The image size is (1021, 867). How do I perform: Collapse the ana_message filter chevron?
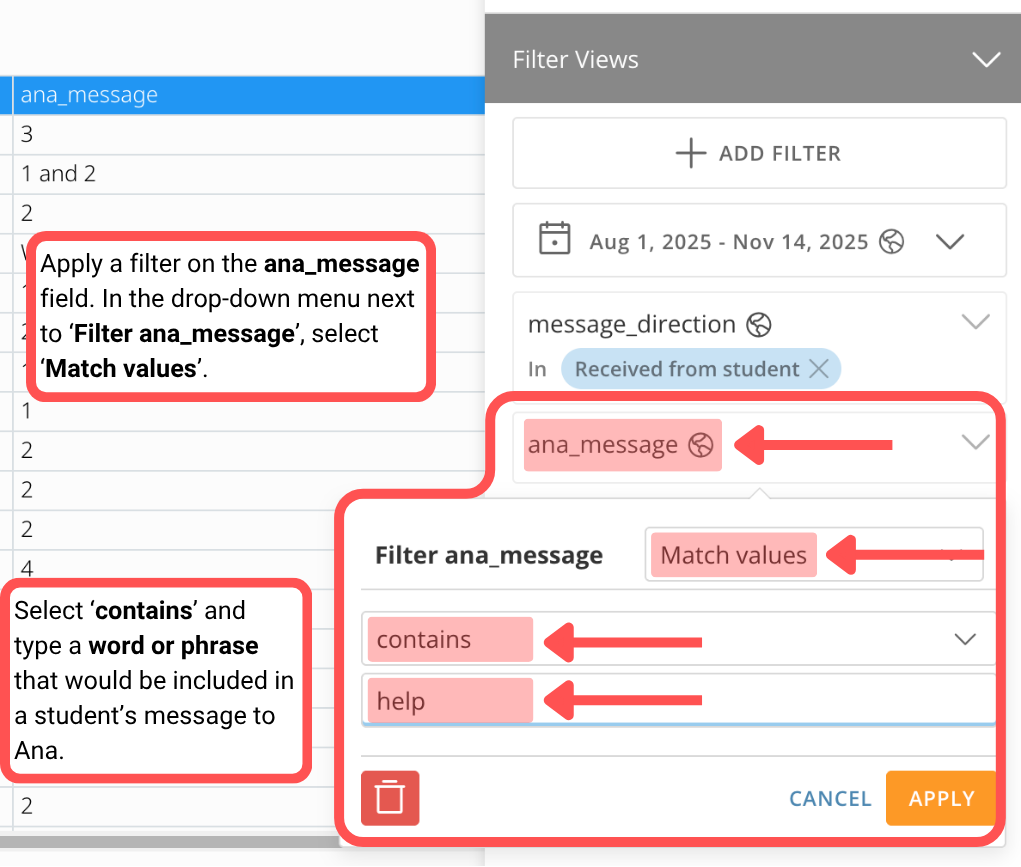975,442
